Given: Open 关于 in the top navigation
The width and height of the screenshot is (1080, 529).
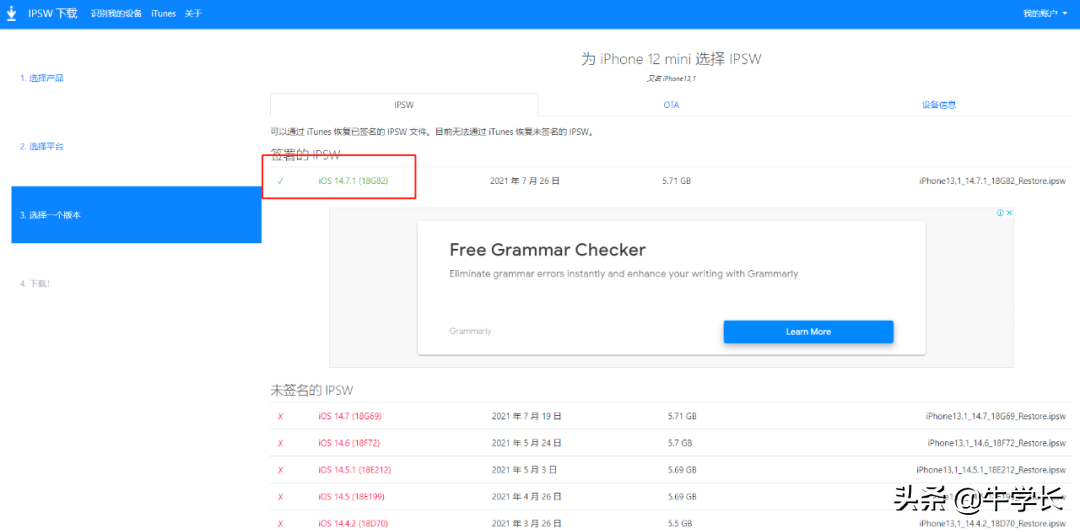Looking at the screenshot, I should (x=194, y=14).
